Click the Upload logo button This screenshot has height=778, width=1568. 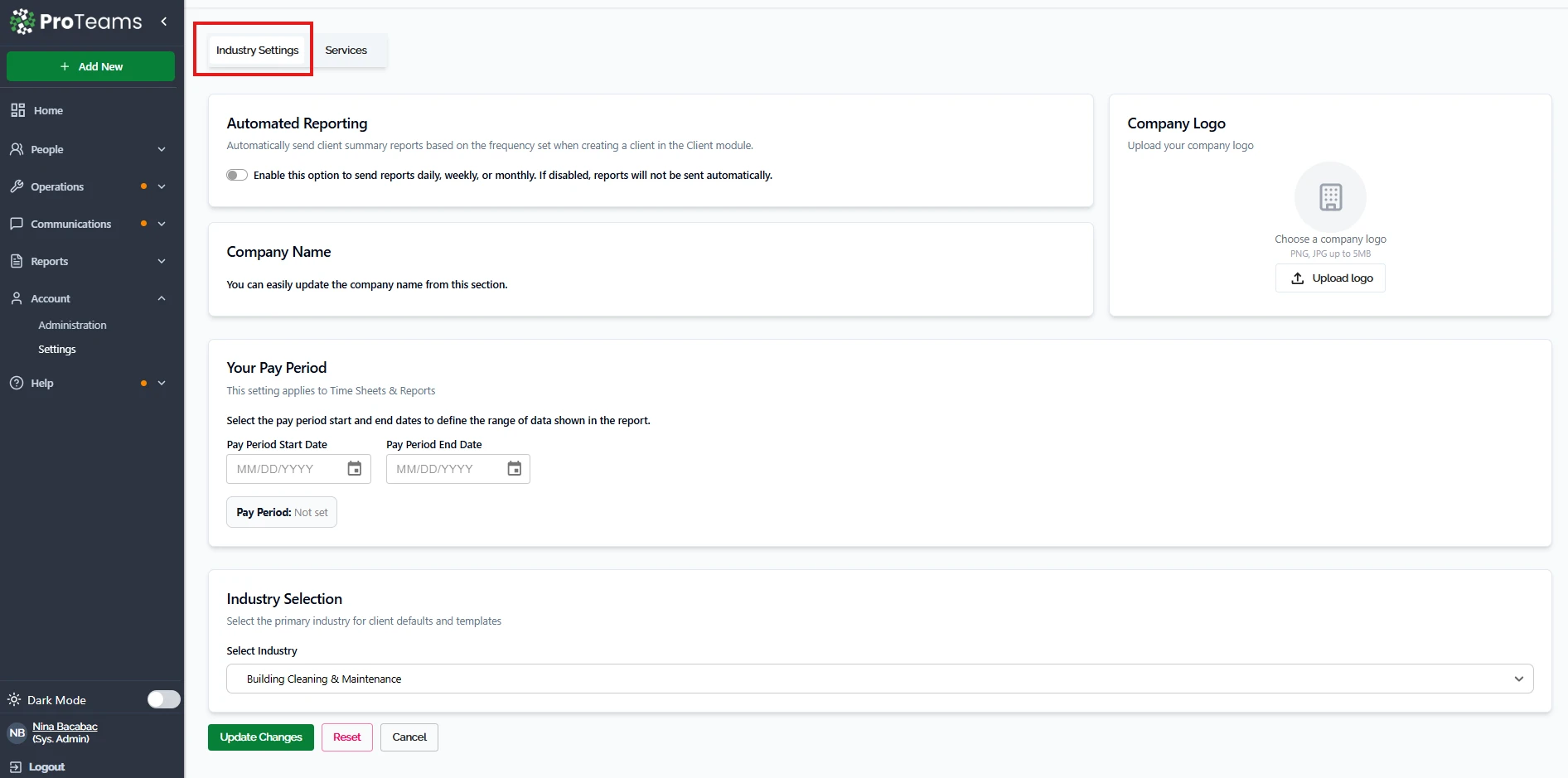click(x=1330, y=278)
